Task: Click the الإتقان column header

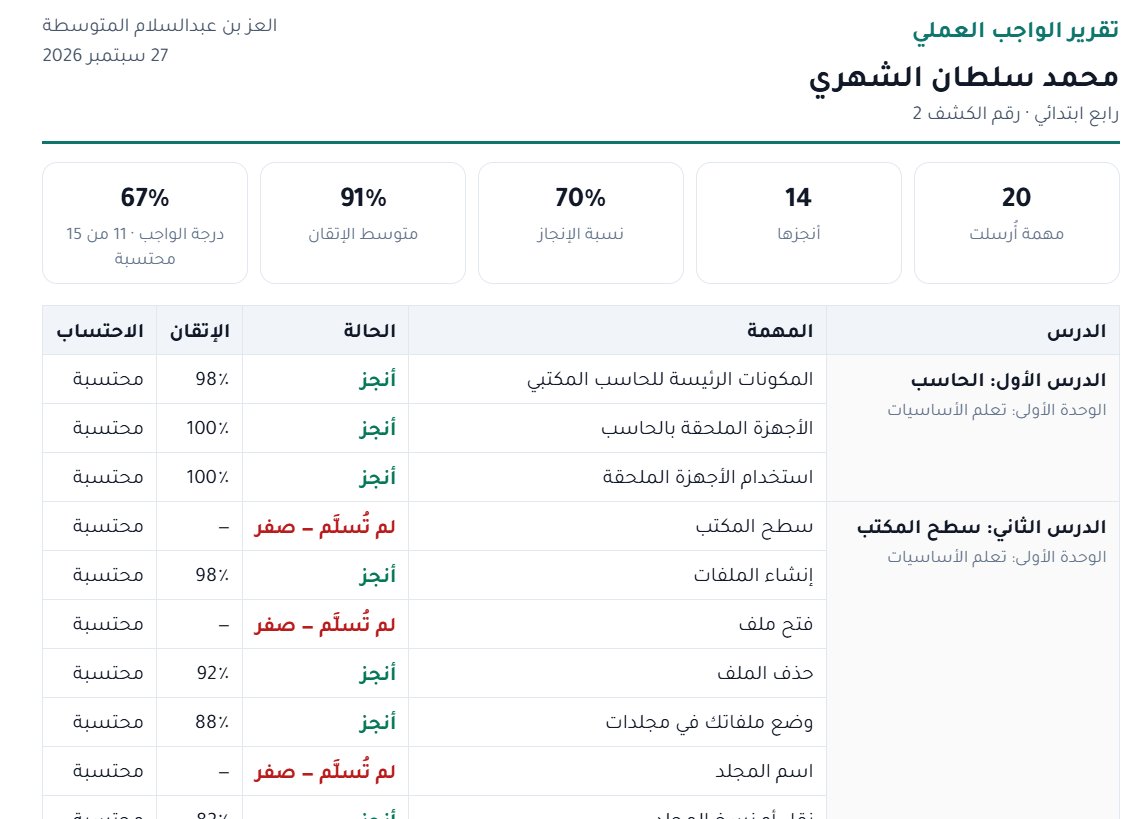Action: [199, 331]
